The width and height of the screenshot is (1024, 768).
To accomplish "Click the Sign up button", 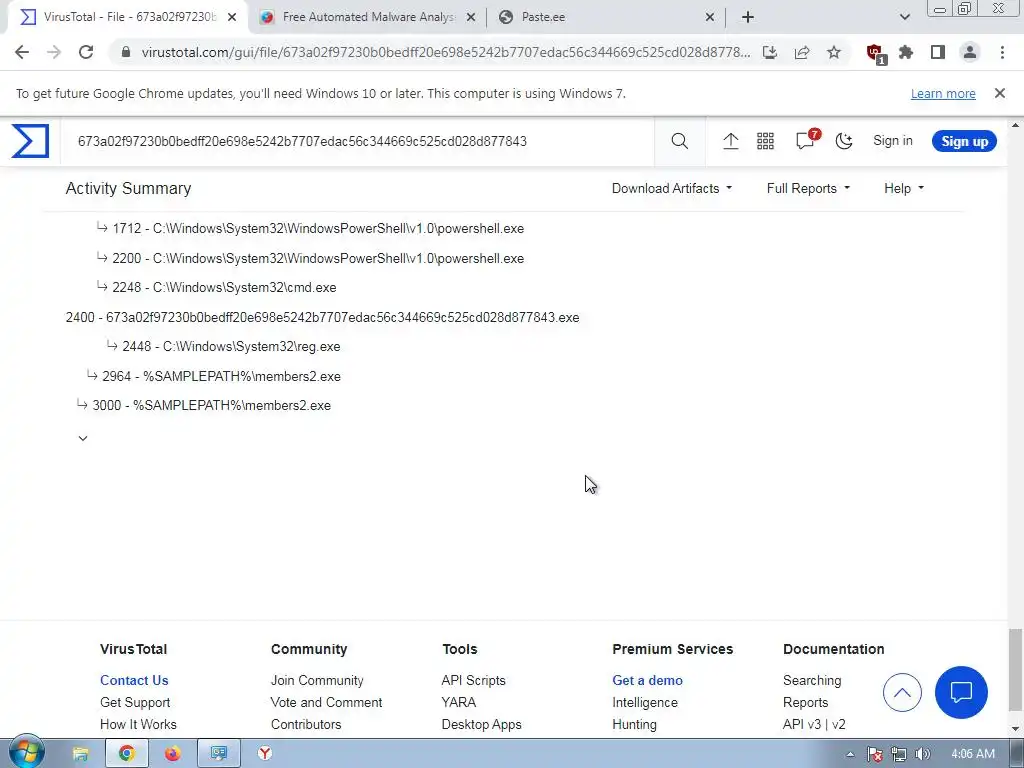I will tap(964, 141).
